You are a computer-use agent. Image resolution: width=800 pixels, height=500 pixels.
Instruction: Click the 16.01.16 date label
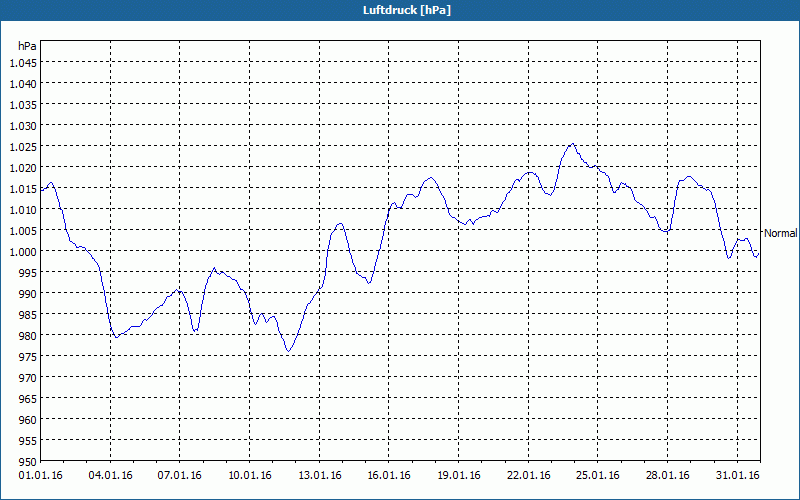(x=389, y=476)
